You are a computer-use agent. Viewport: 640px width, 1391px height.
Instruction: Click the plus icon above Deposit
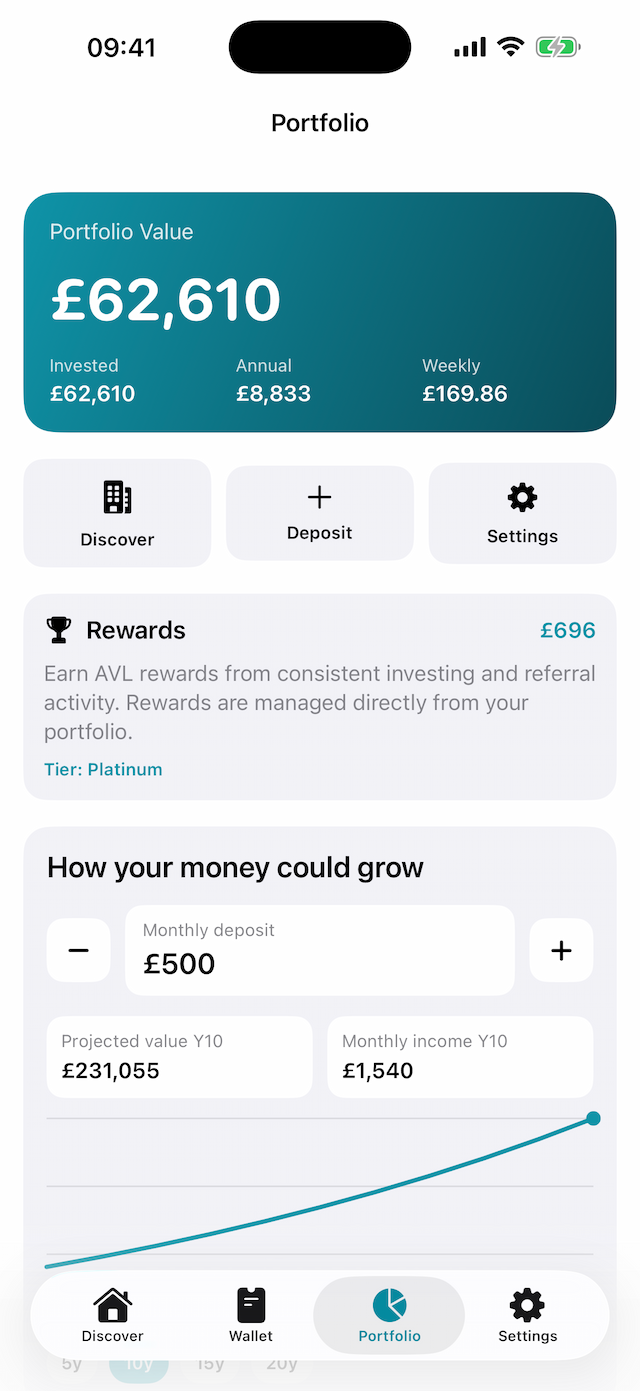(319, 497)
